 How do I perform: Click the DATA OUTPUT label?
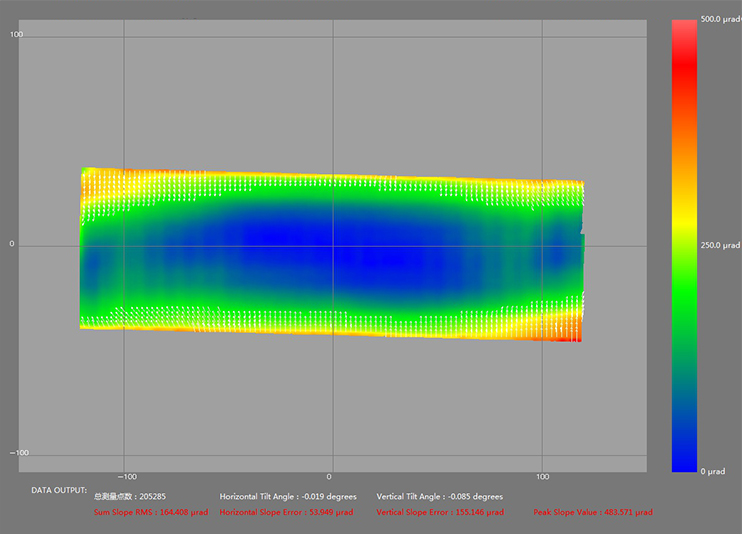click(59, 490)
